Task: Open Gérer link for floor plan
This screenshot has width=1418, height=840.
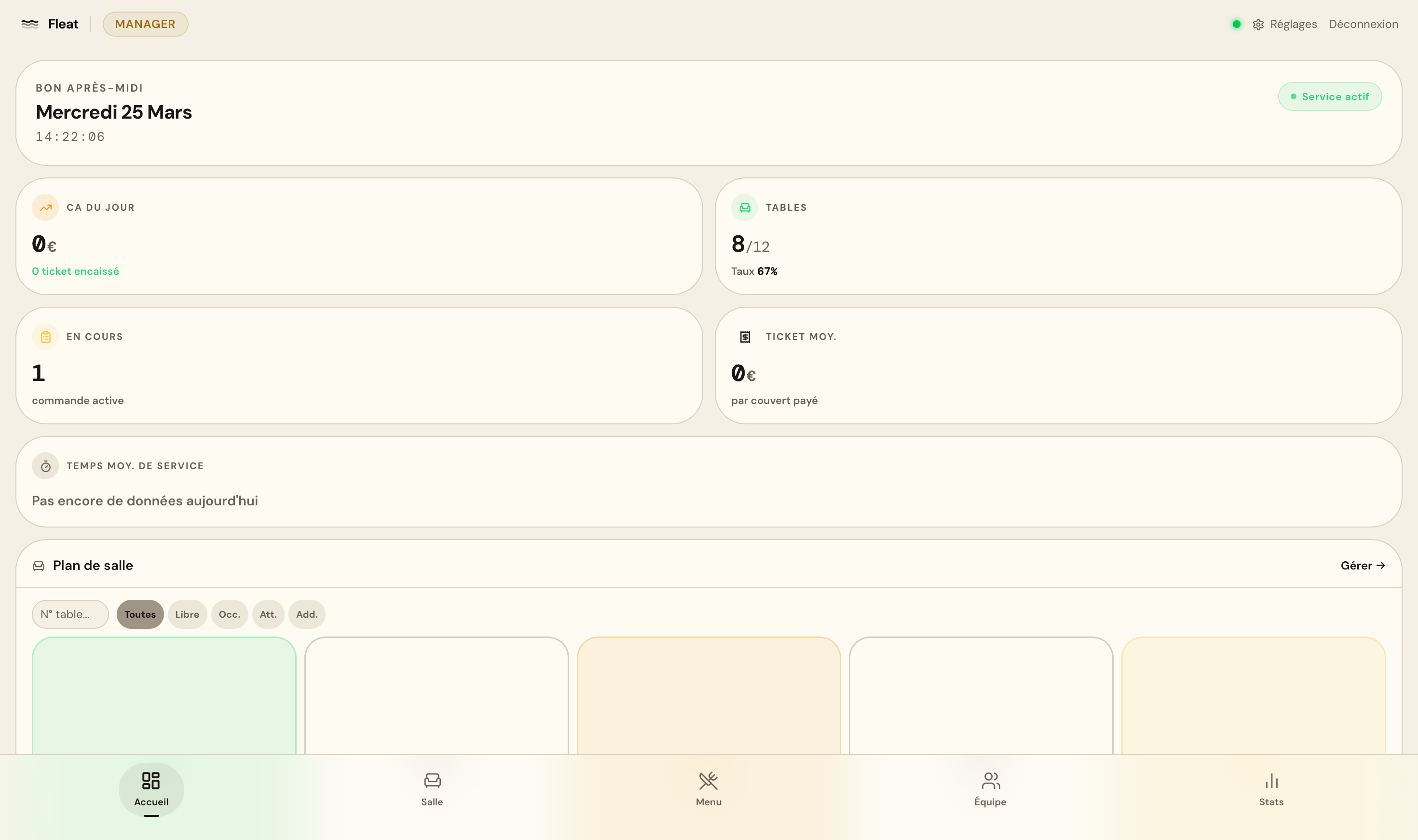Action: coord(1362,566)
